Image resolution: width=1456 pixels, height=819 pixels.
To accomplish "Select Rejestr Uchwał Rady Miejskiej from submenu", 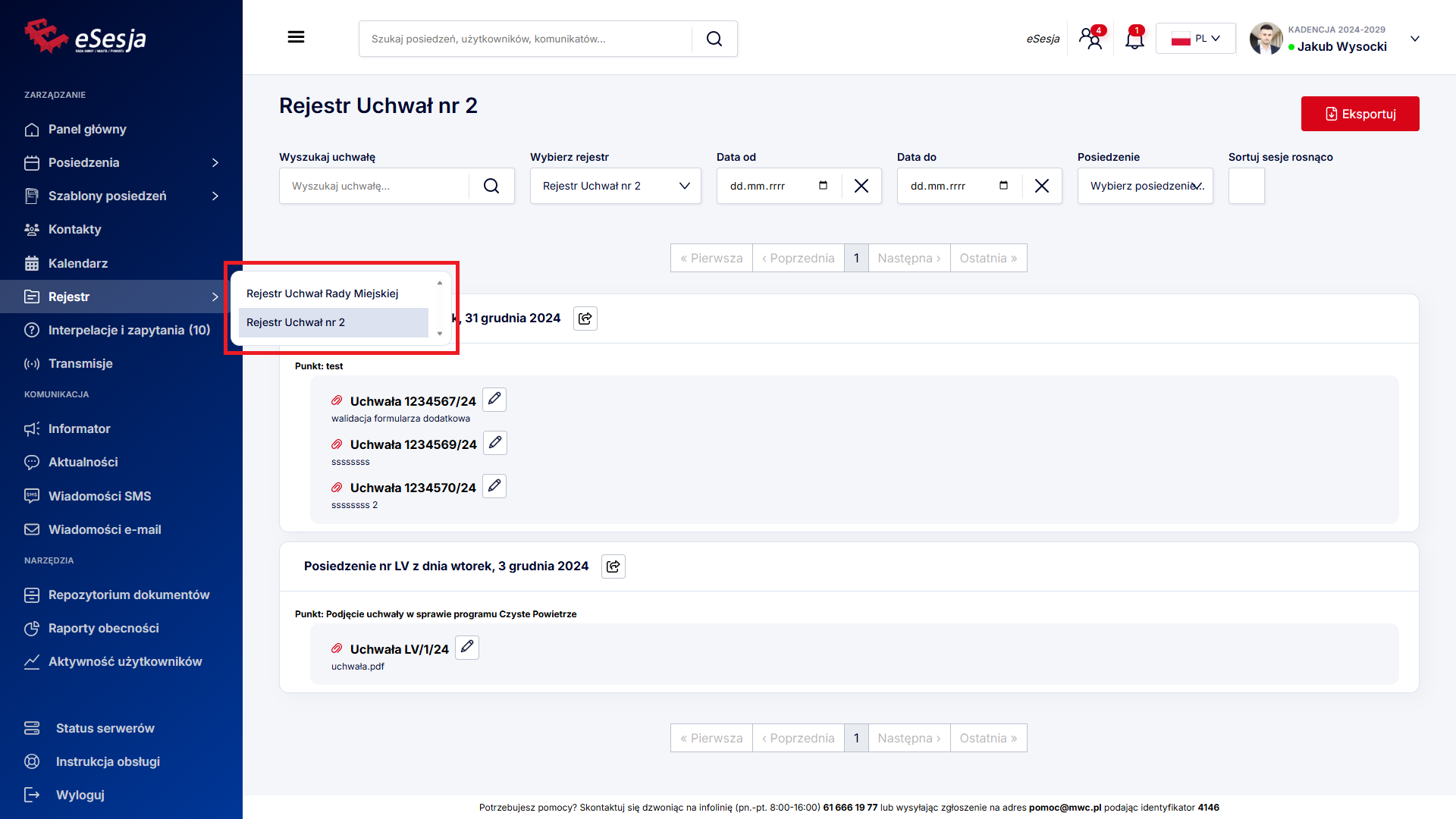I will [x=322, y=293].
